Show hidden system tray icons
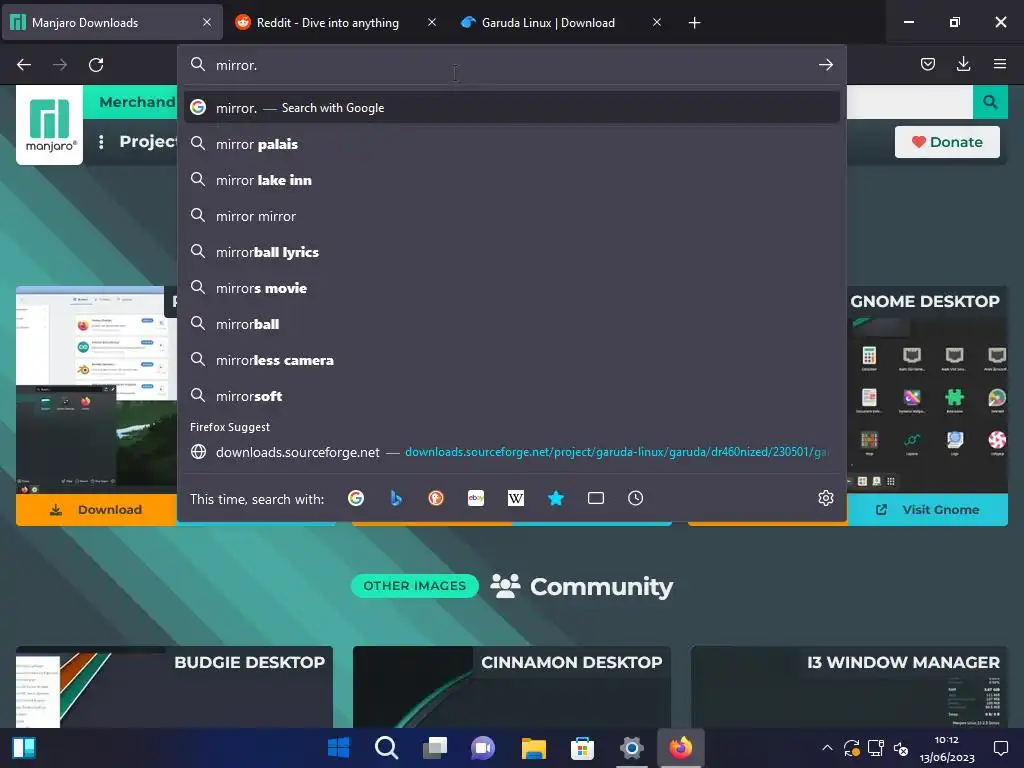Image resolution: width=1024 pixels, height=768 pixels. pyautogui.click(x=827, y=748)
